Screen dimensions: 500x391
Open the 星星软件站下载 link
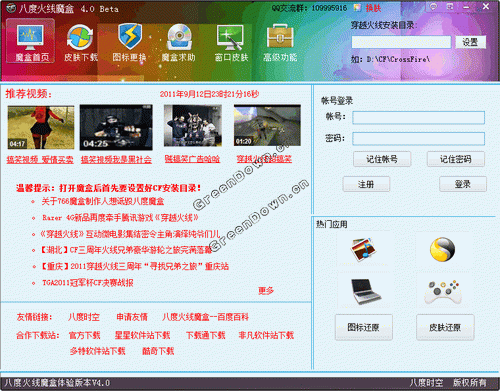142,335
